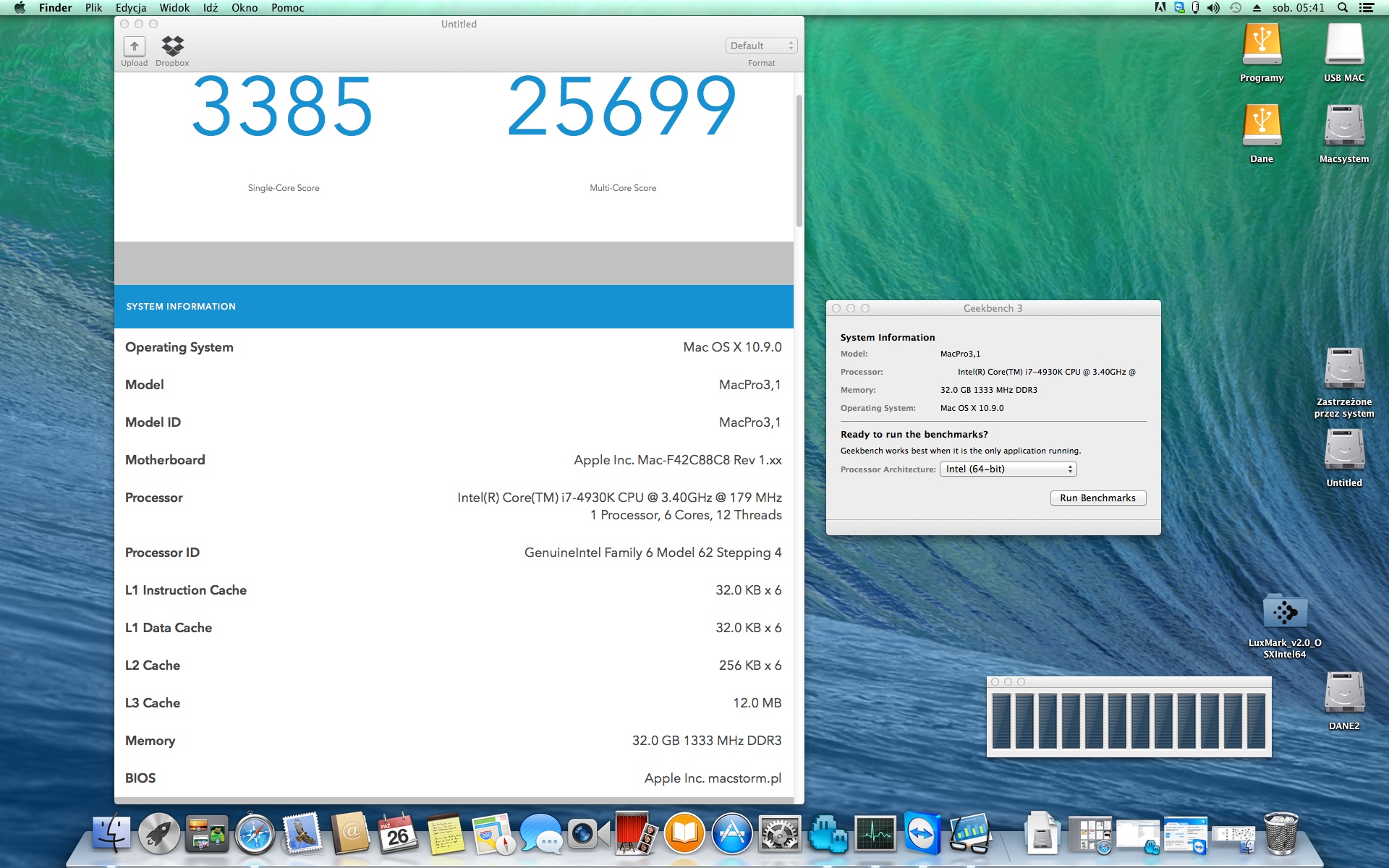
Task: Click the Run Benchmarks button
Action: 1097,498
